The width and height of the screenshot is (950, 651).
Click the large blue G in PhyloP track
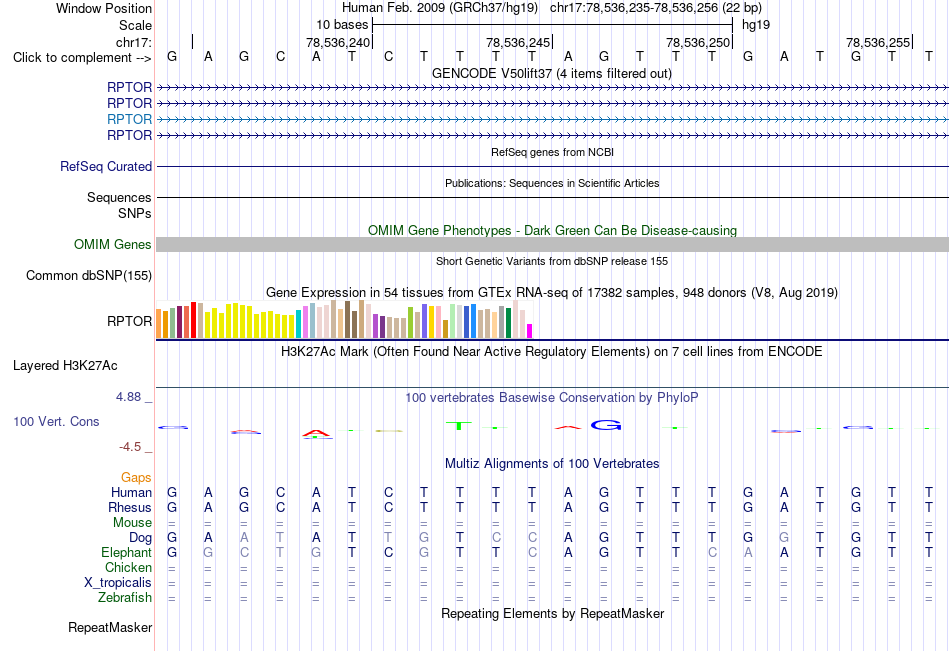pos(606,425)
